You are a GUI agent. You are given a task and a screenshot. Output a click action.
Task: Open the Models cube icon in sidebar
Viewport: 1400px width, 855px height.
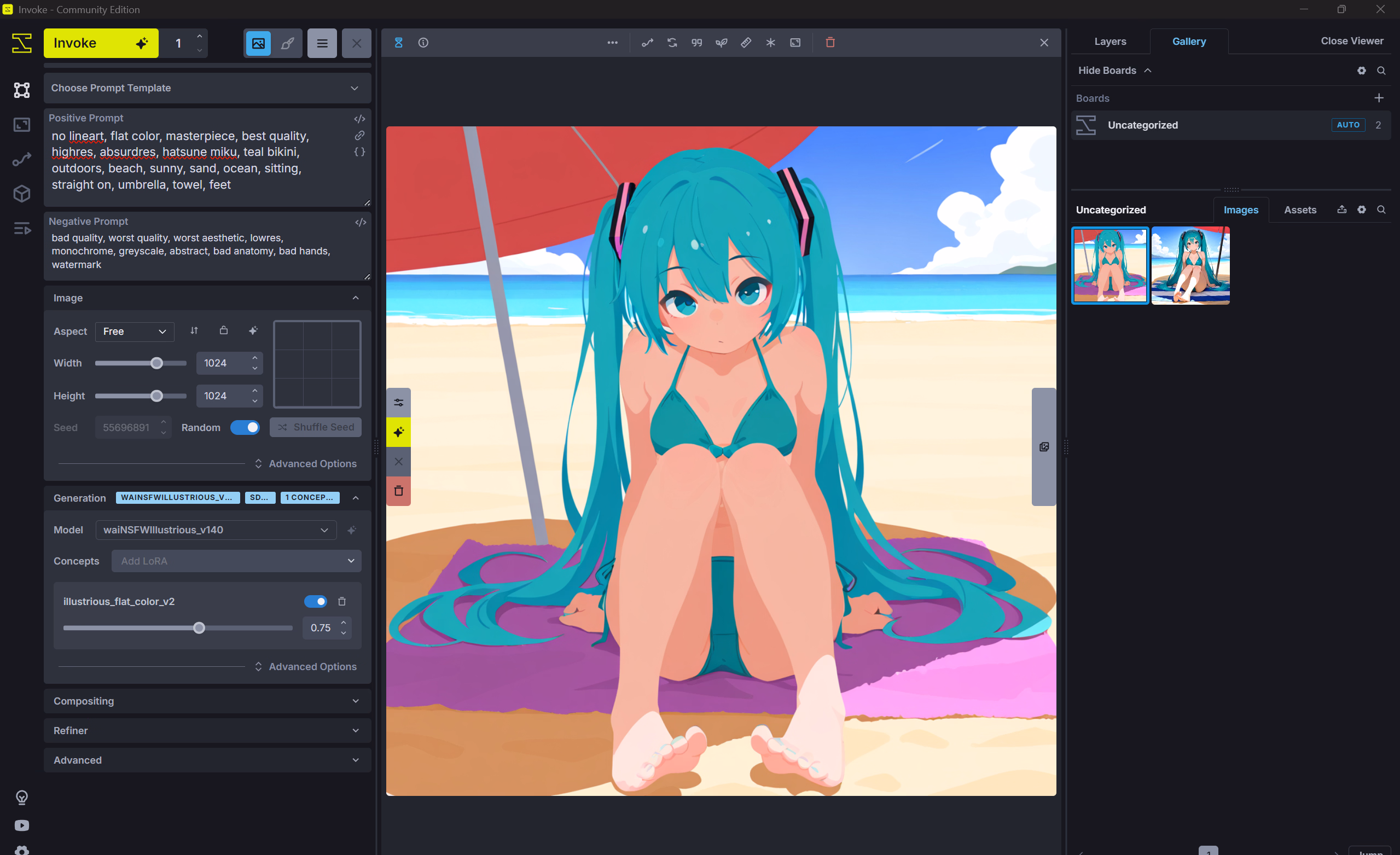click(x=21, y=194)
